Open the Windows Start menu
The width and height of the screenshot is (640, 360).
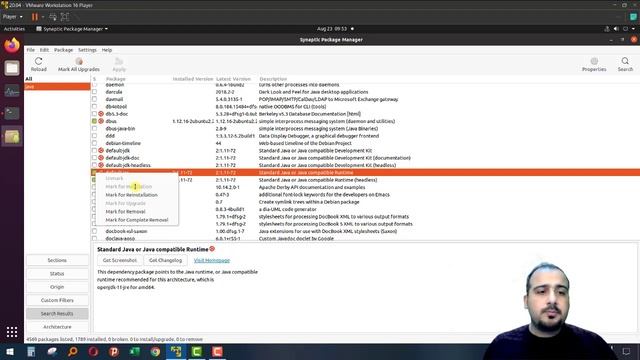pyautogui.click(x=10, y=351)
